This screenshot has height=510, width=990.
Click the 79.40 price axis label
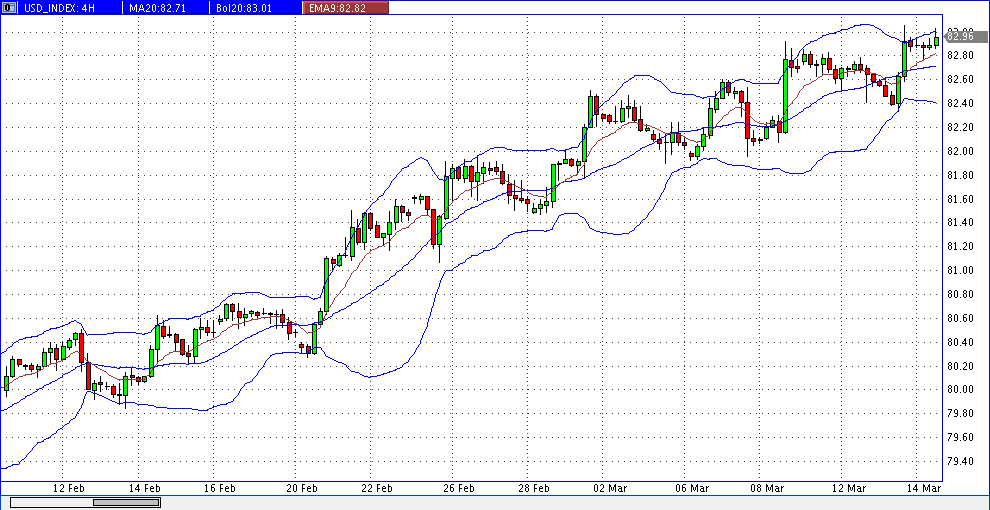(959, 461)
